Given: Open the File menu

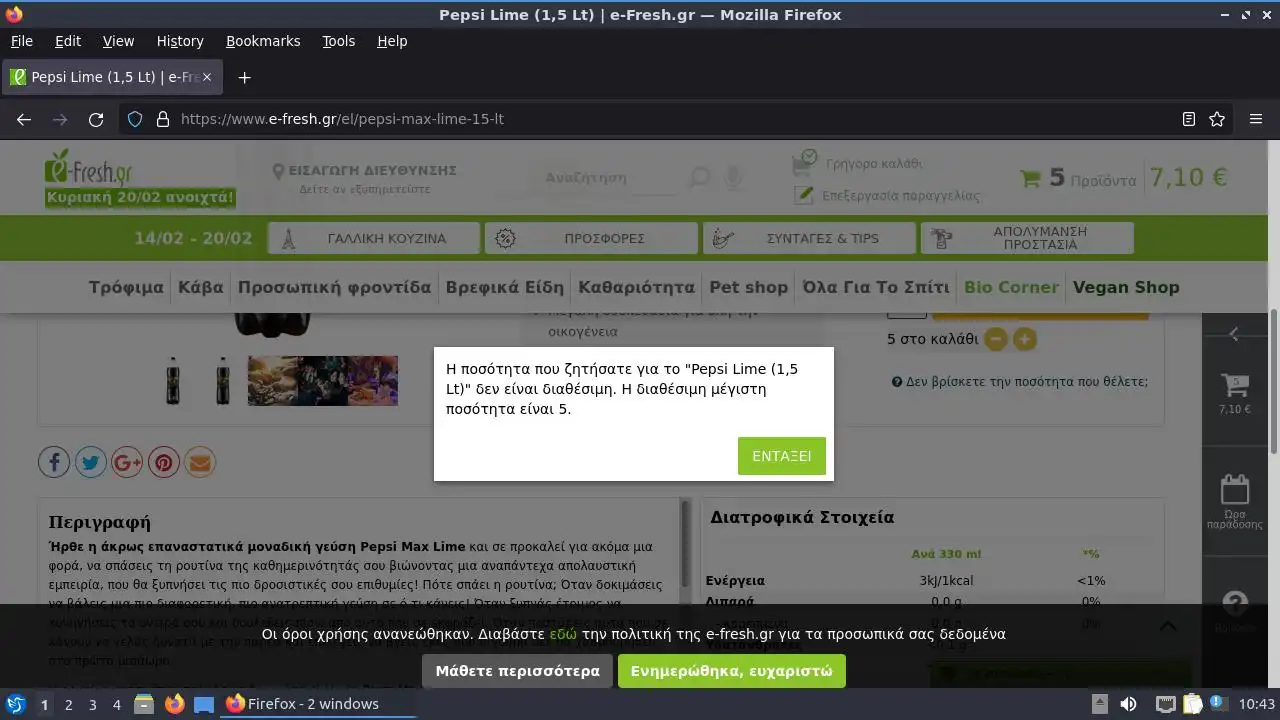Looking at the screenshot, I should (x=21, y=41).
